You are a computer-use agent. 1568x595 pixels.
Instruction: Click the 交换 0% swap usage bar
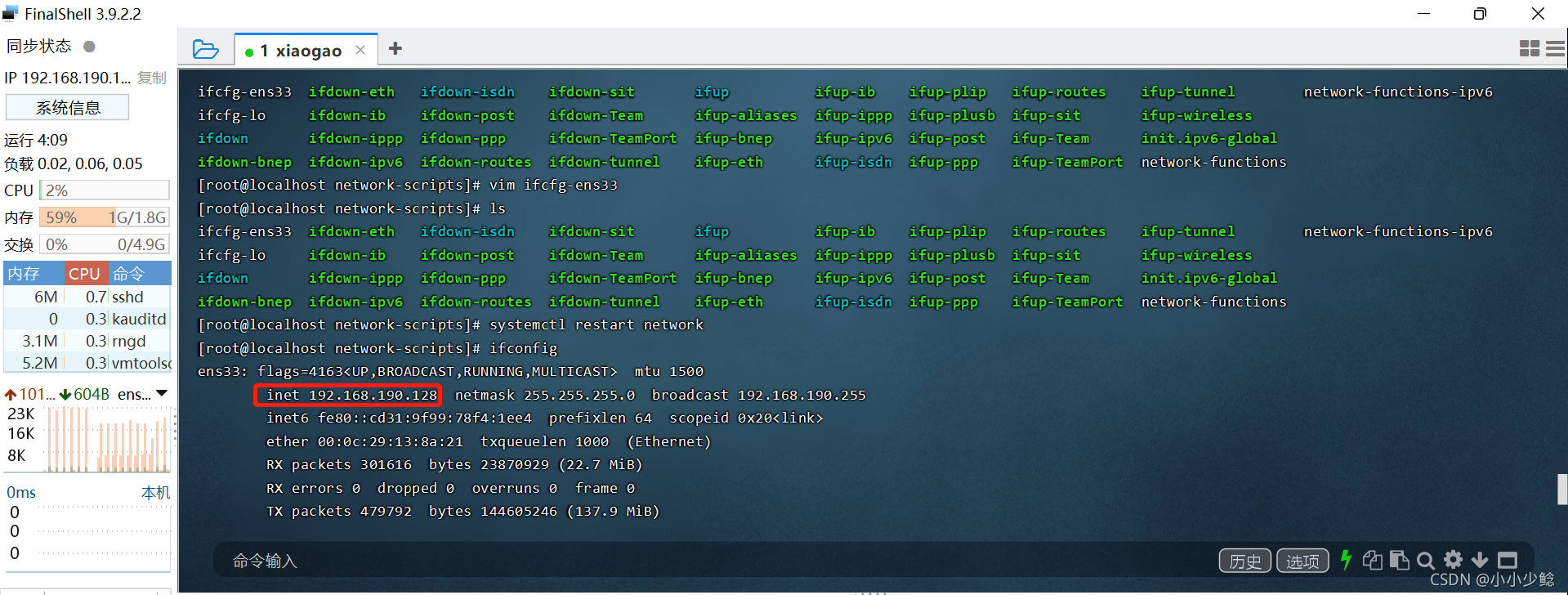click(105, 244)
